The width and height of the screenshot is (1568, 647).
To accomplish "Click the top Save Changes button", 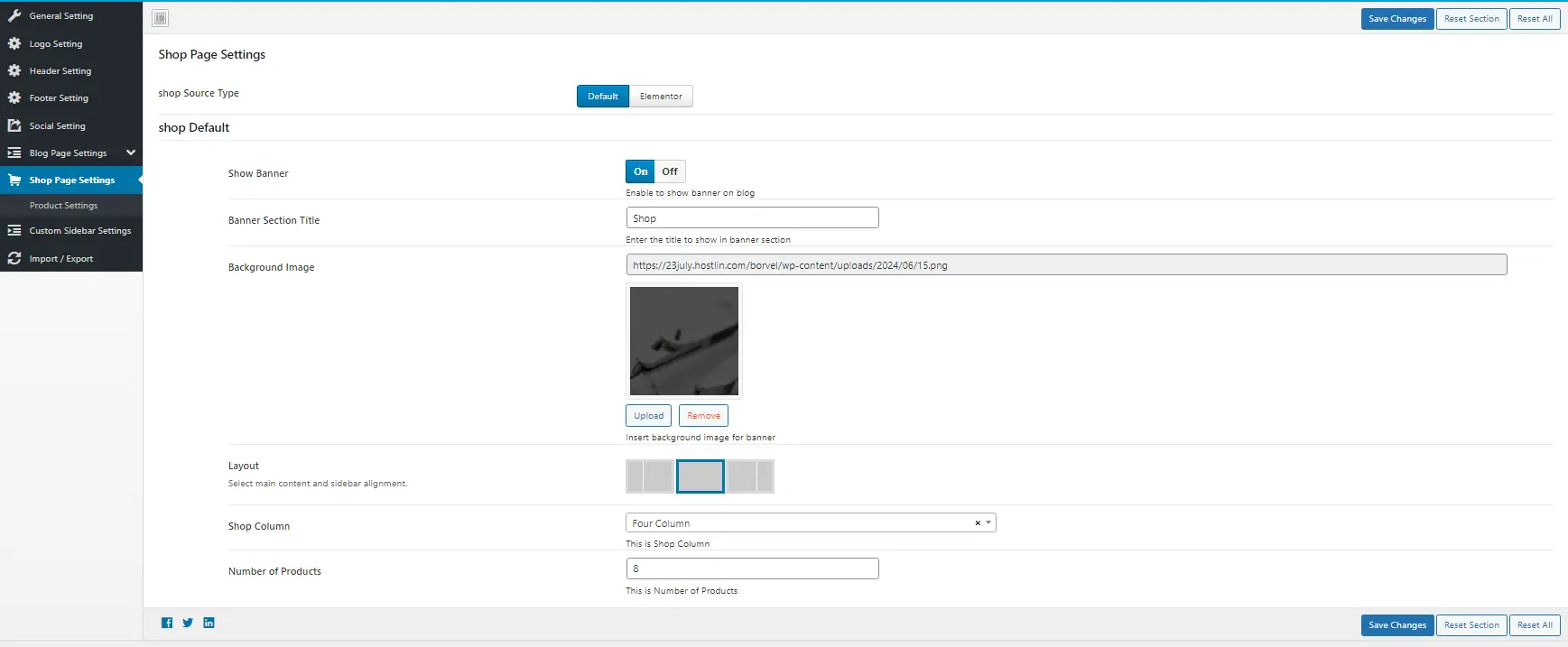I will tap(1396, 19).
